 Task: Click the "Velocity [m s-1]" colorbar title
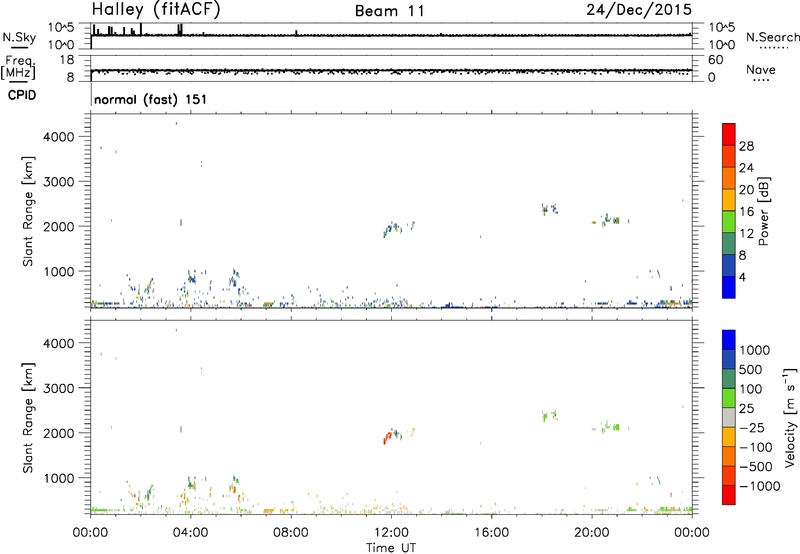pyautogui.click(x=790, y=417)
